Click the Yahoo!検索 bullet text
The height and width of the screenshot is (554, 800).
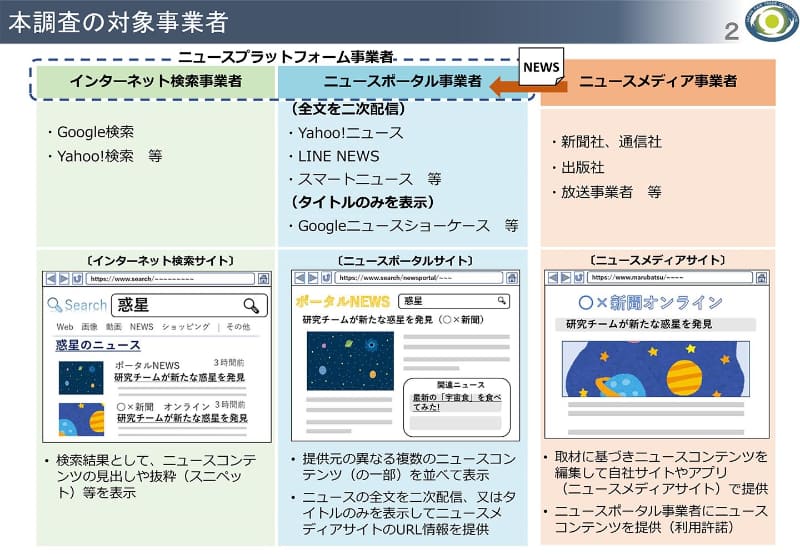point(95,156)
